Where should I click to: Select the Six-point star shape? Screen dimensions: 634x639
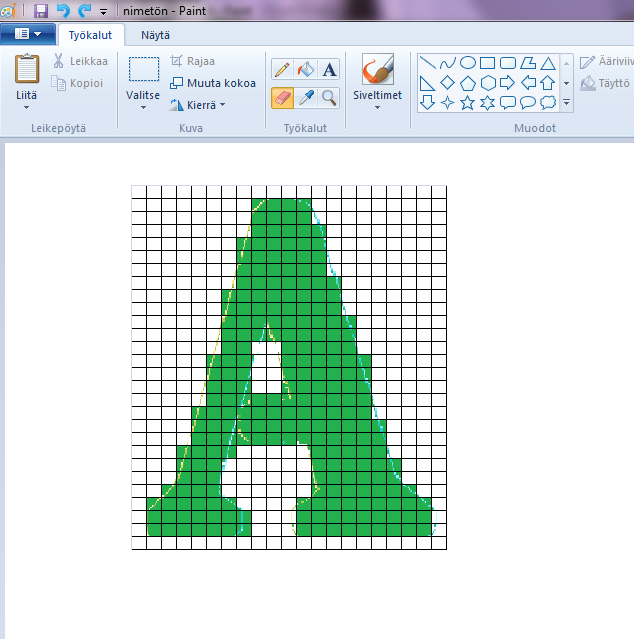click(487, 103)
